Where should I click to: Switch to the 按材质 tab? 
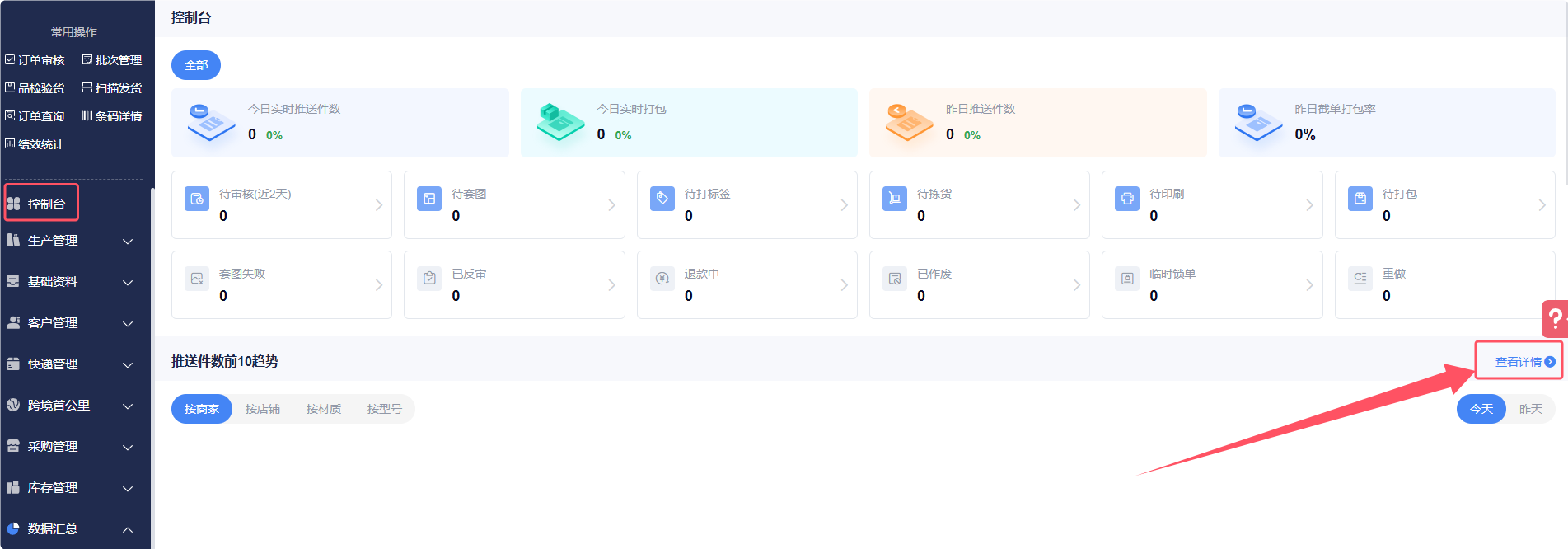pos(324,409)
